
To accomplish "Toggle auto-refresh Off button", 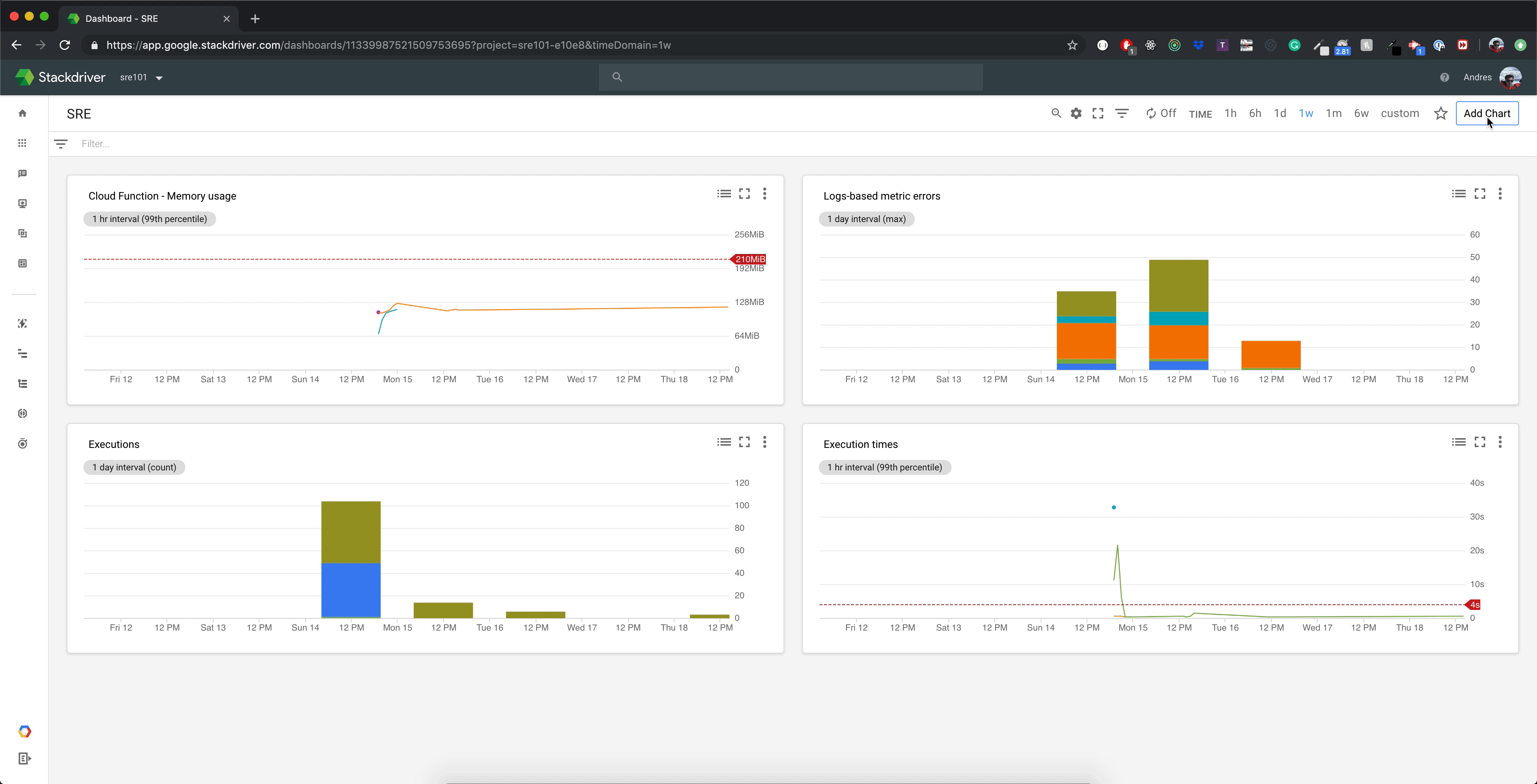I will [x=1161, y=113].
